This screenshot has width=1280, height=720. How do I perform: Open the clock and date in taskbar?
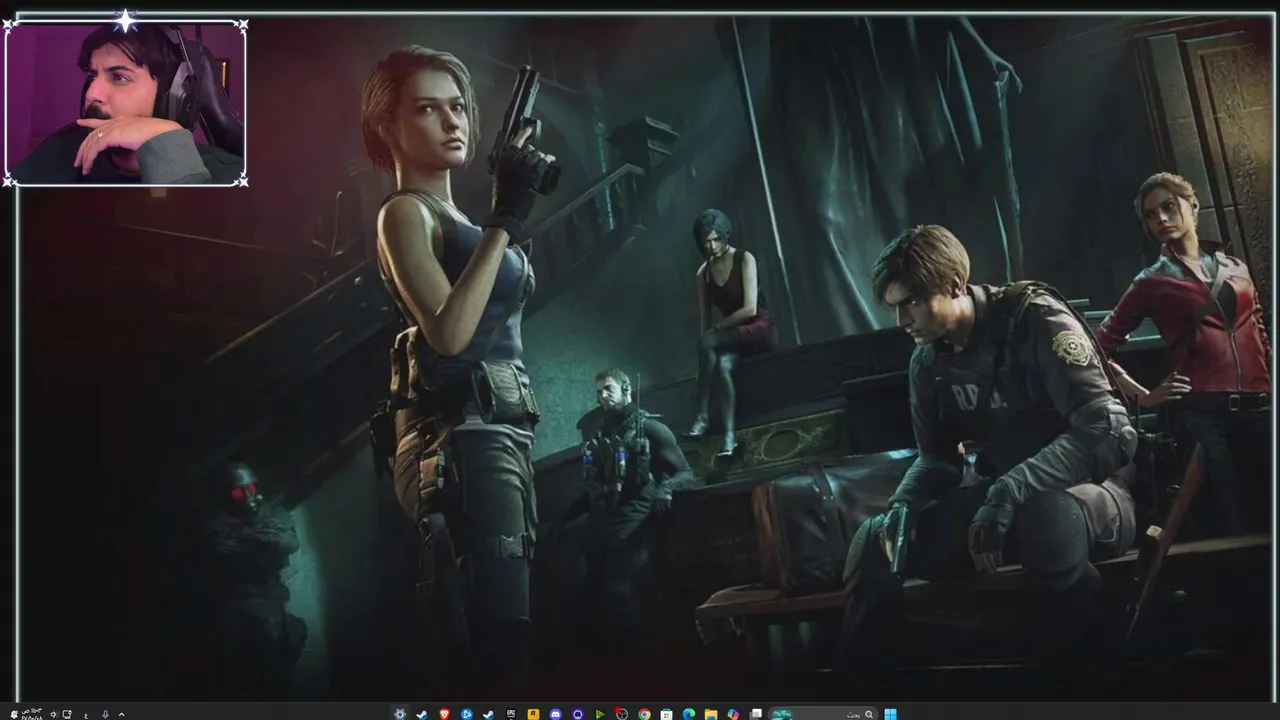[x=32, y=714]
